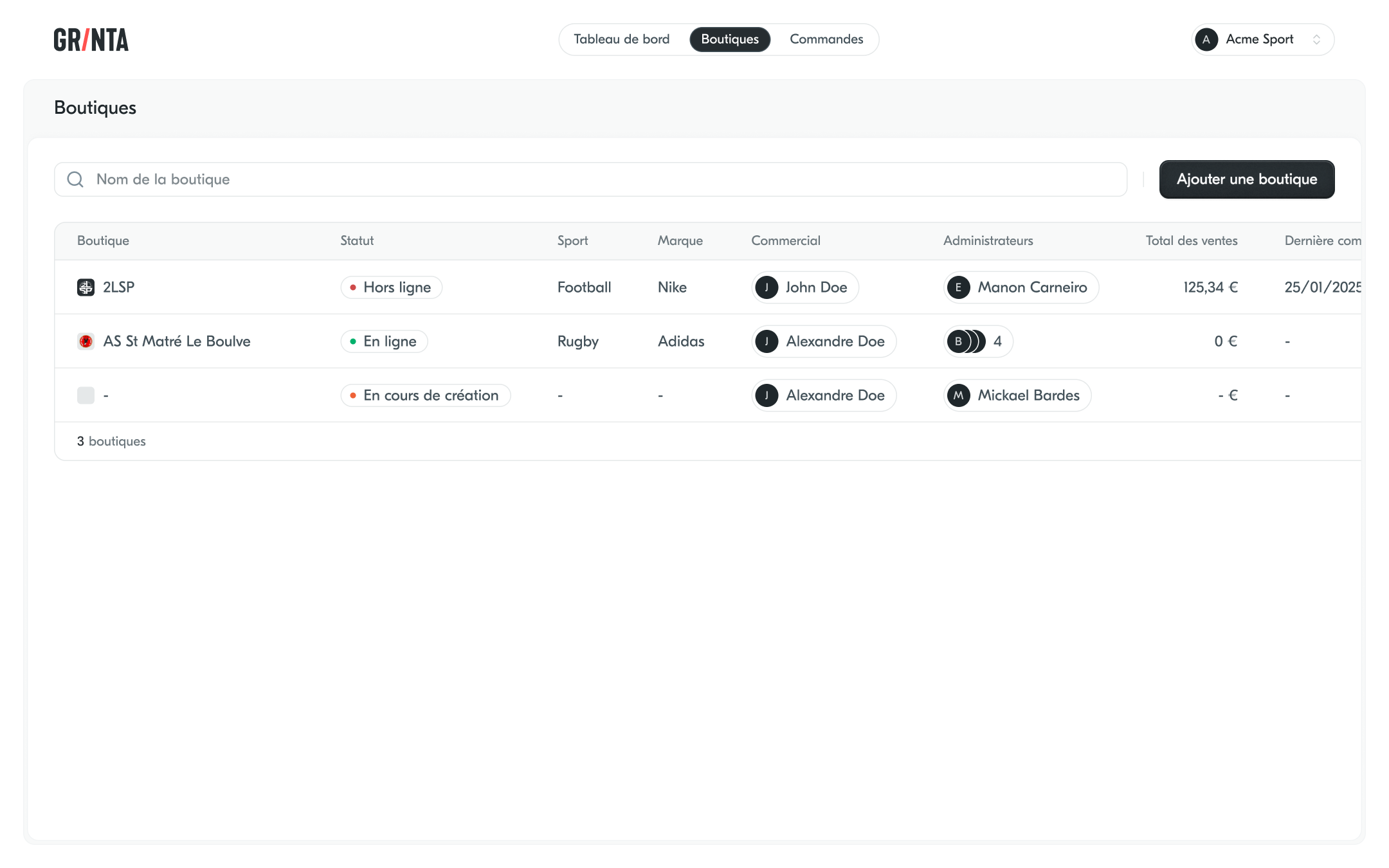Switch to Tableau de bord tab
The image size is (1389, 868).
(x=621, y=40)
